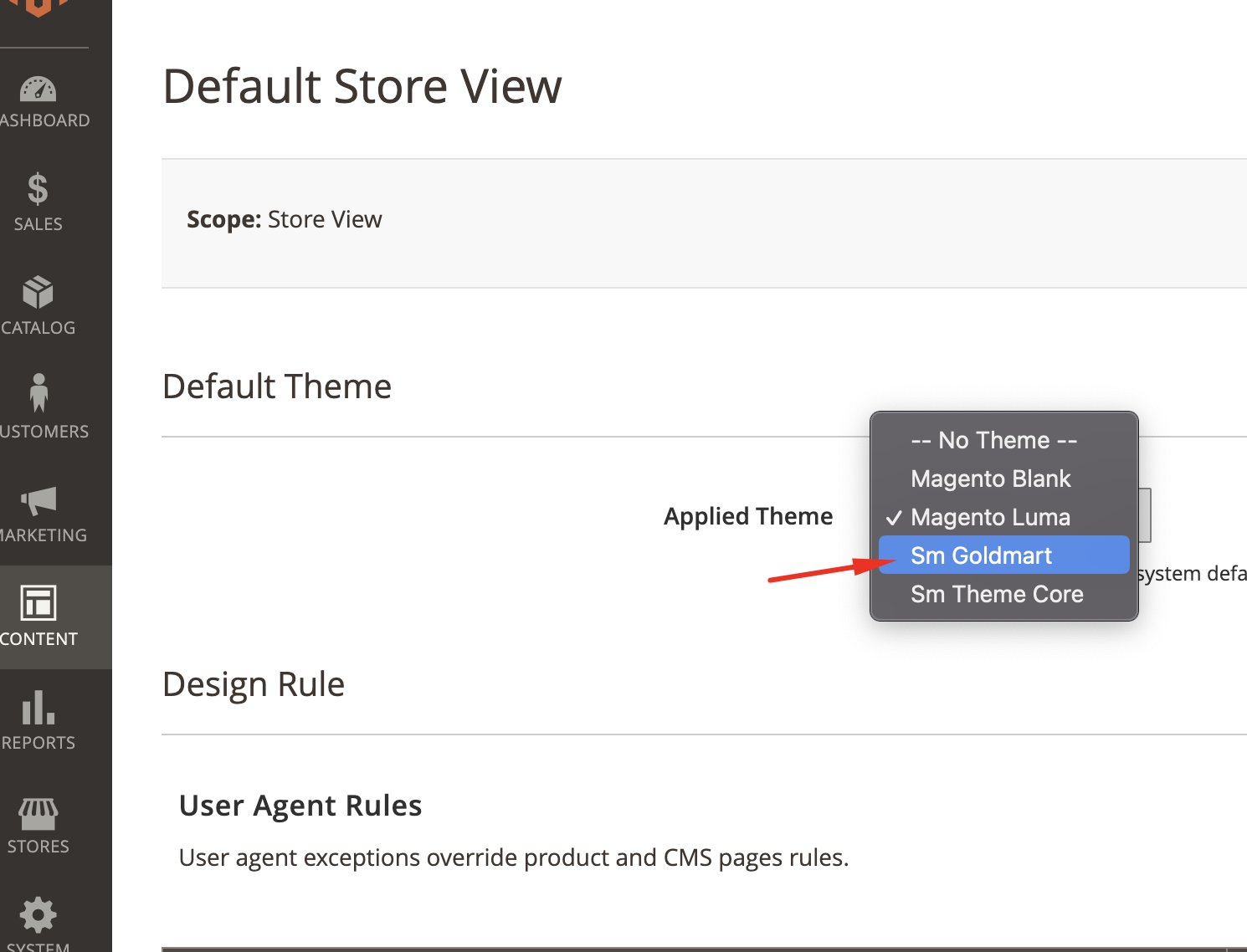The height and width of the screenshot is (952, 1247).
Task: Click the Scope: Store View text
Action: [285, 219]
